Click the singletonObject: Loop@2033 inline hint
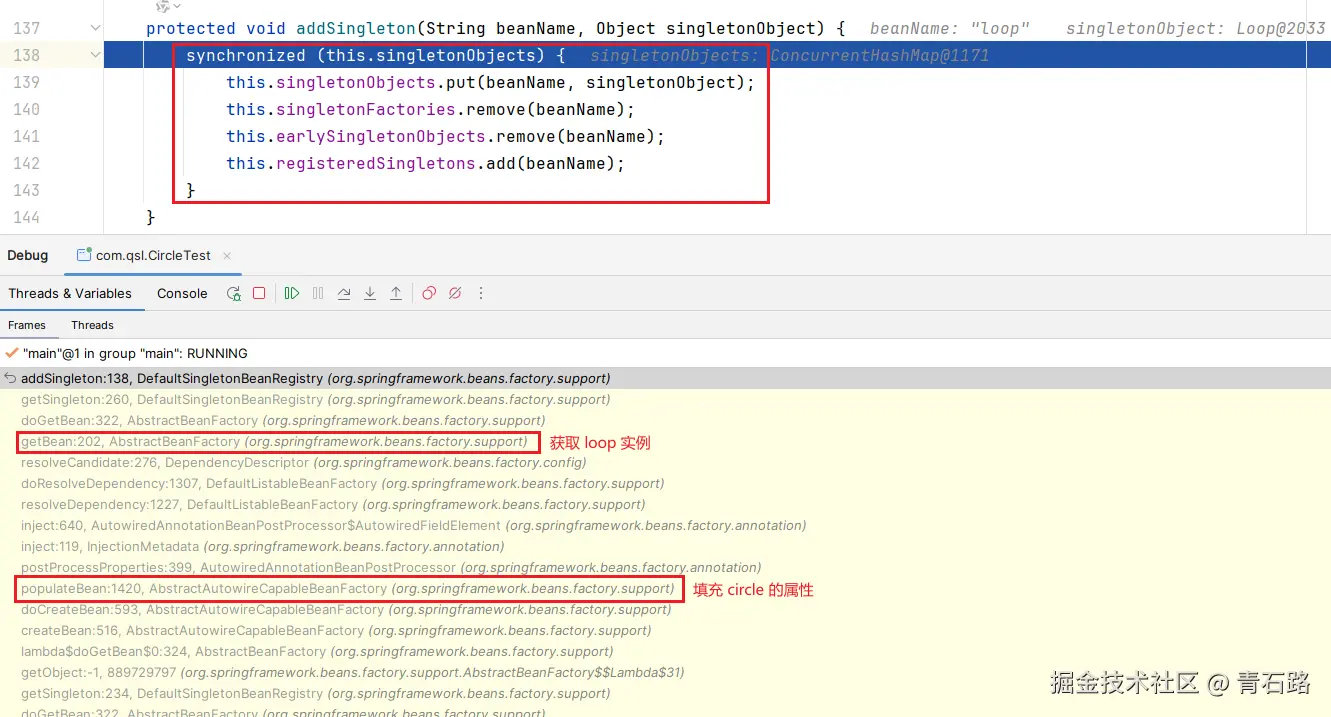The image size is (1331, 717). 1196,28
